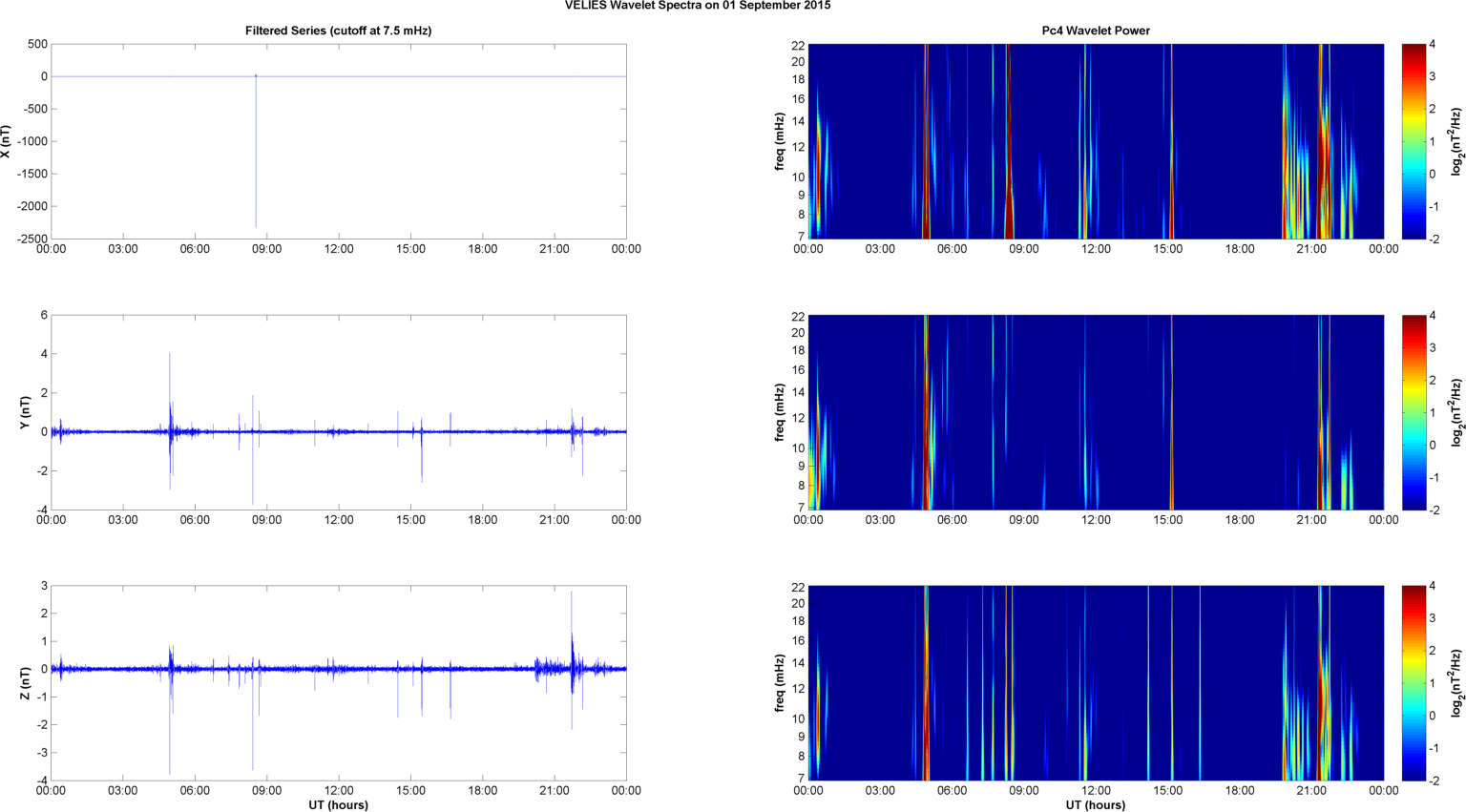The image size is (1466, 812).
Task: Click the bottom wavelet panel colorbar
Action: point(1414,683)
